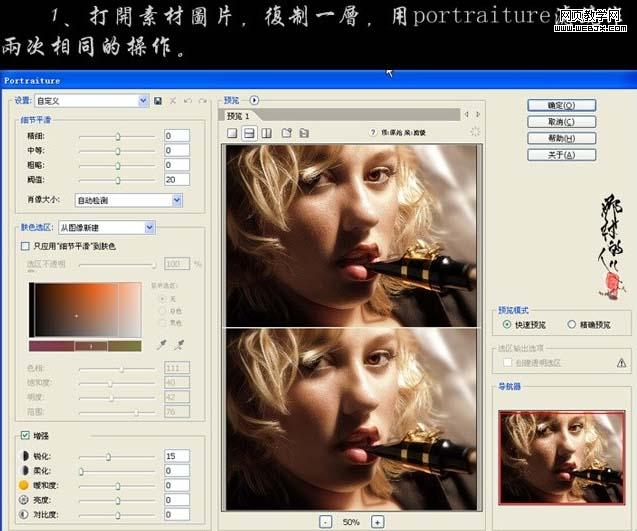Select vertical split preview layout icon
637x531 pixels.
tap(266, 133)
